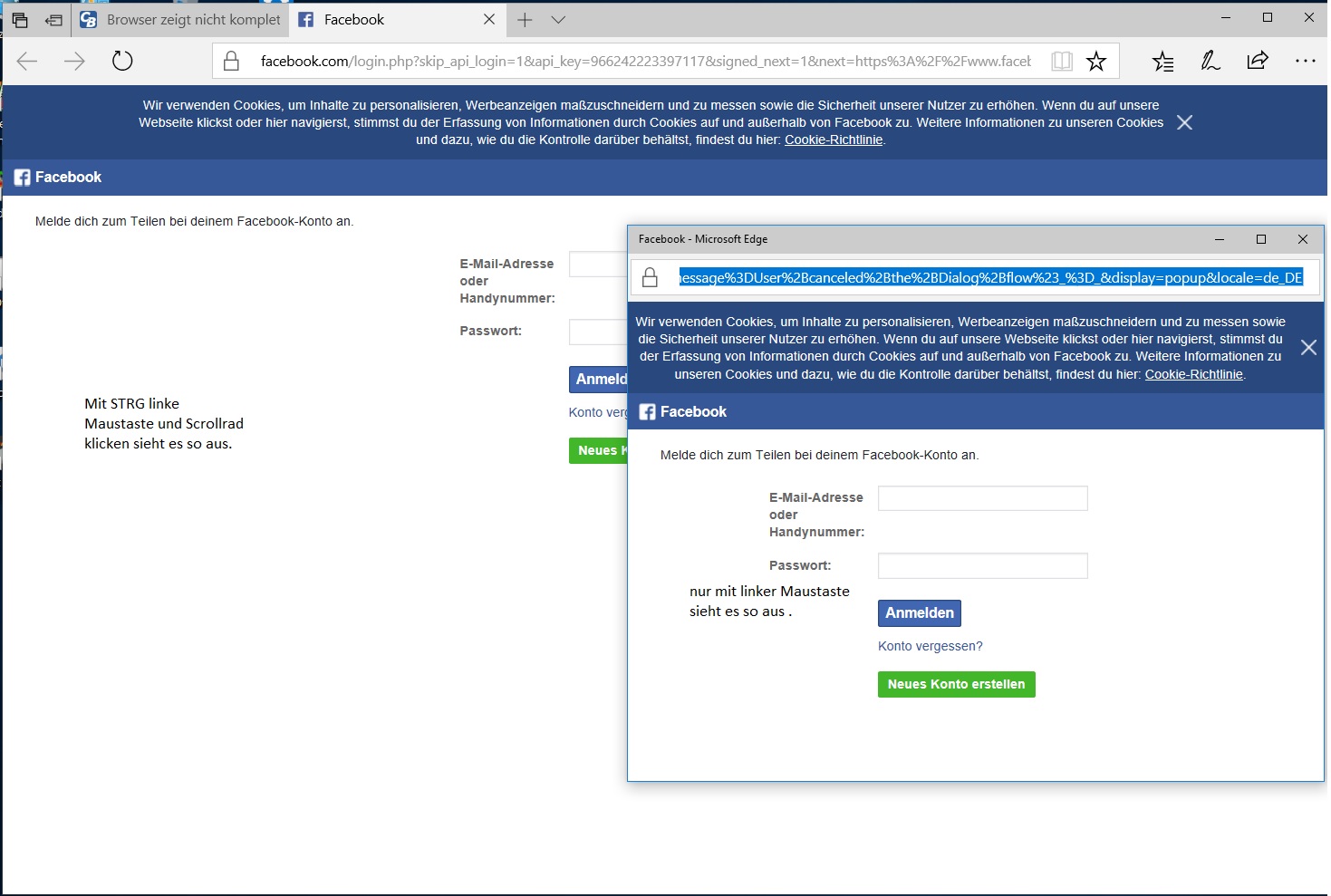
Task: Expand the tab preview chevron
Action: [x=558, y=19]
